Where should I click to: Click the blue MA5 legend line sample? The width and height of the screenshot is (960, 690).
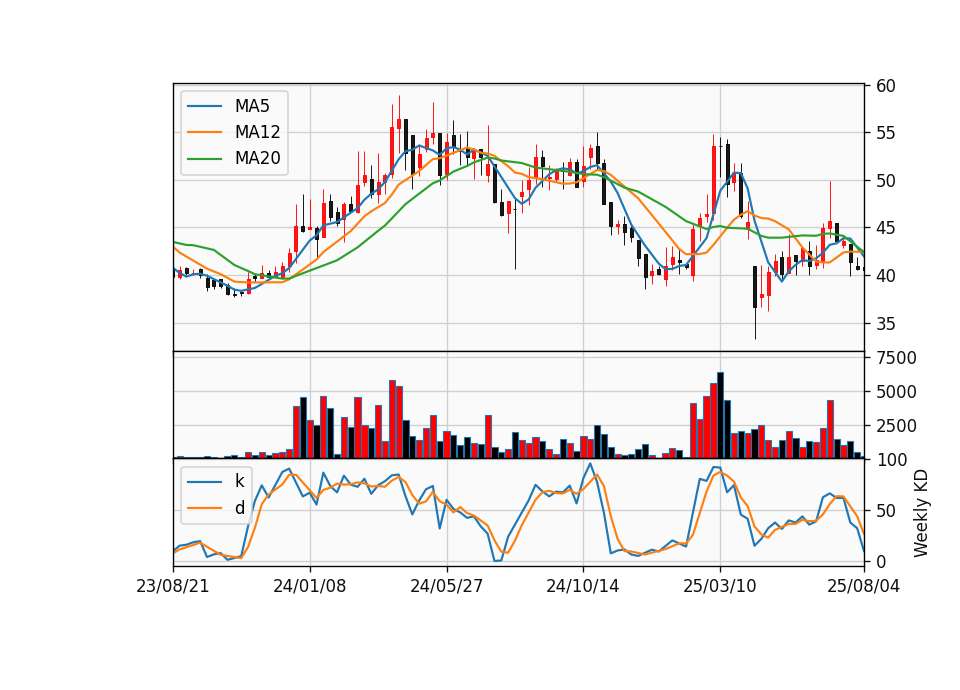(204, 106)
